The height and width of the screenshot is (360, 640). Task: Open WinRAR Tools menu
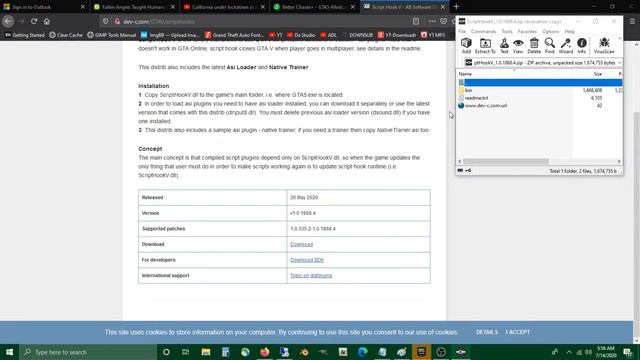507,31
